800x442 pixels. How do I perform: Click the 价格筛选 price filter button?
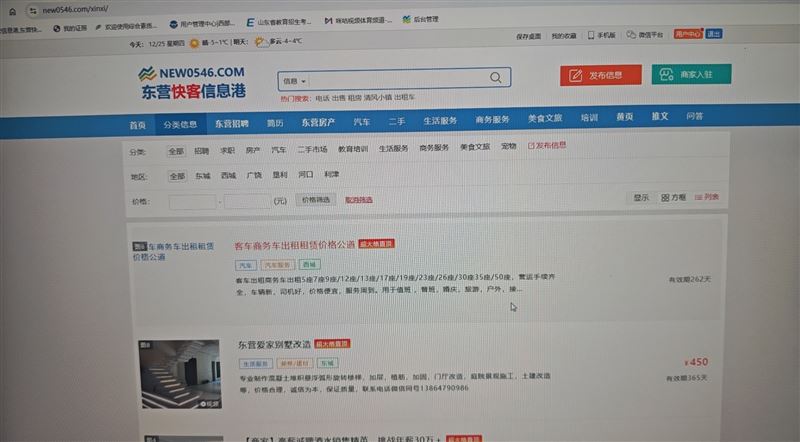[315, 200]
